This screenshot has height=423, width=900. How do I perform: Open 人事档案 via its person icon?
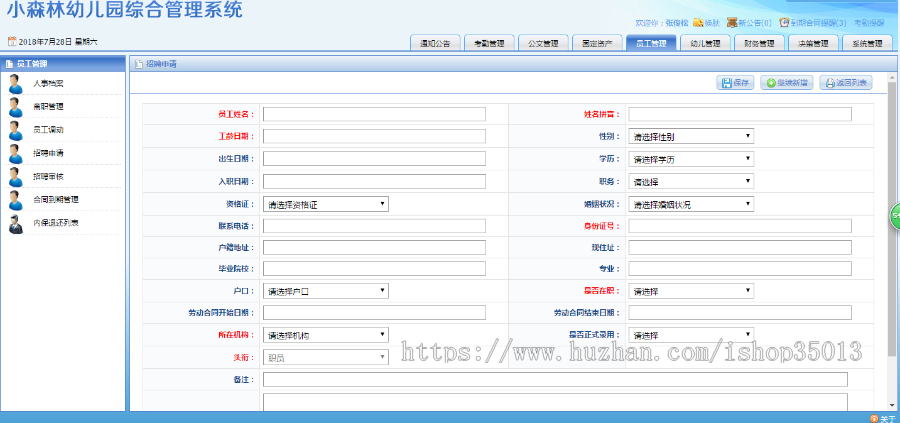point(15,84)
